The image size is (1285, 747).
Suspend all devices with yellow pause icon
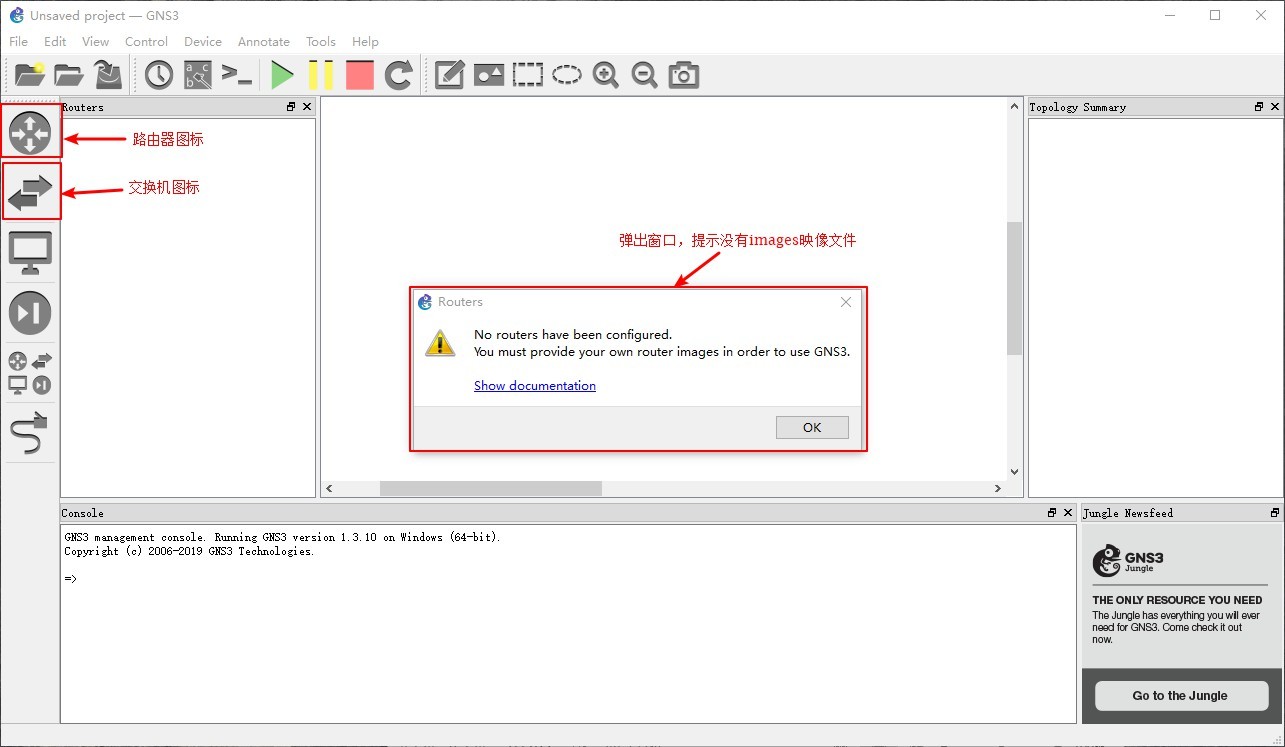pyautogui.click(x=321, y=75)
